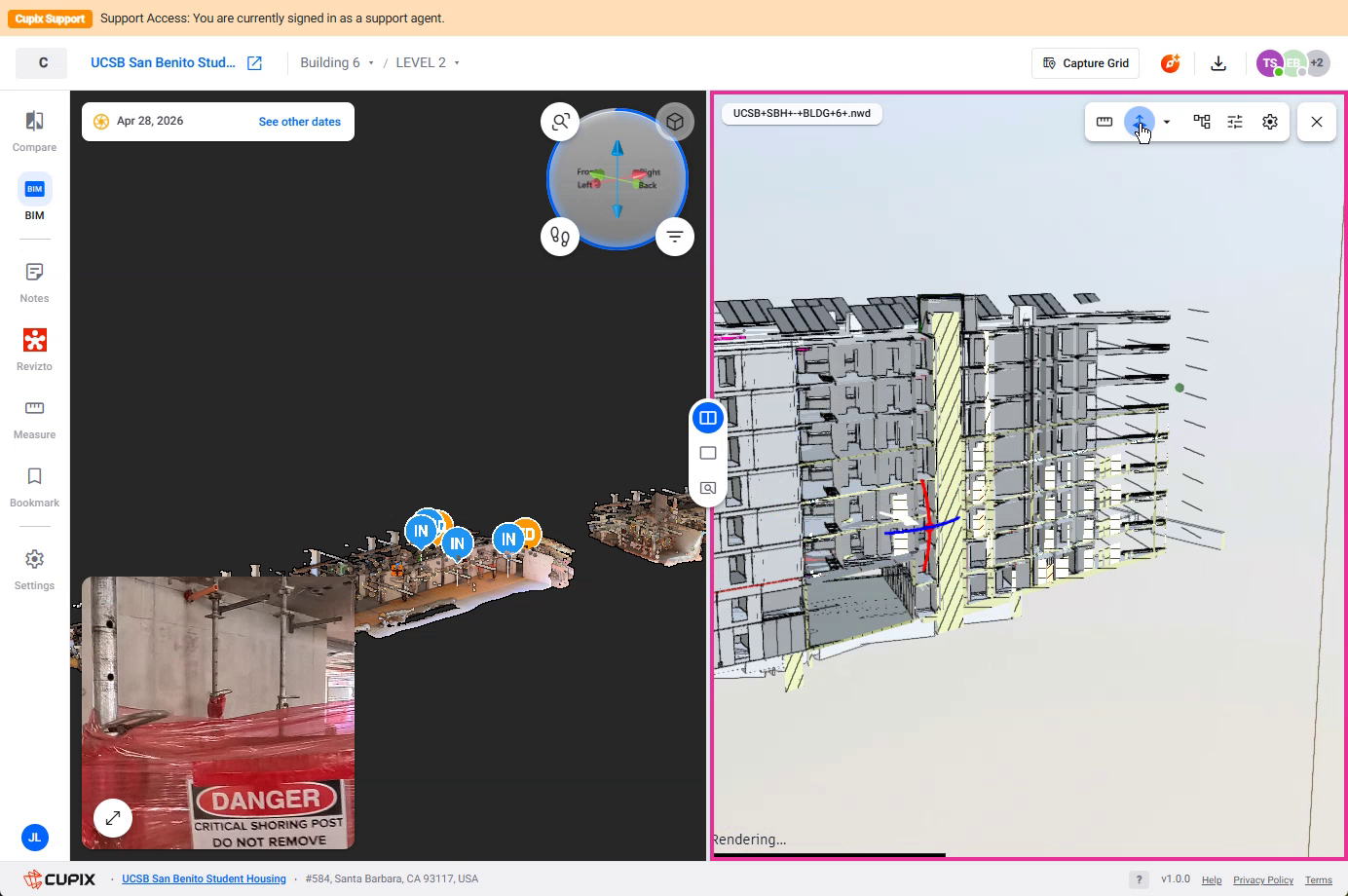Open Settings in the left sidebar
The image size is (1348, 896).
tap(34, 569)
